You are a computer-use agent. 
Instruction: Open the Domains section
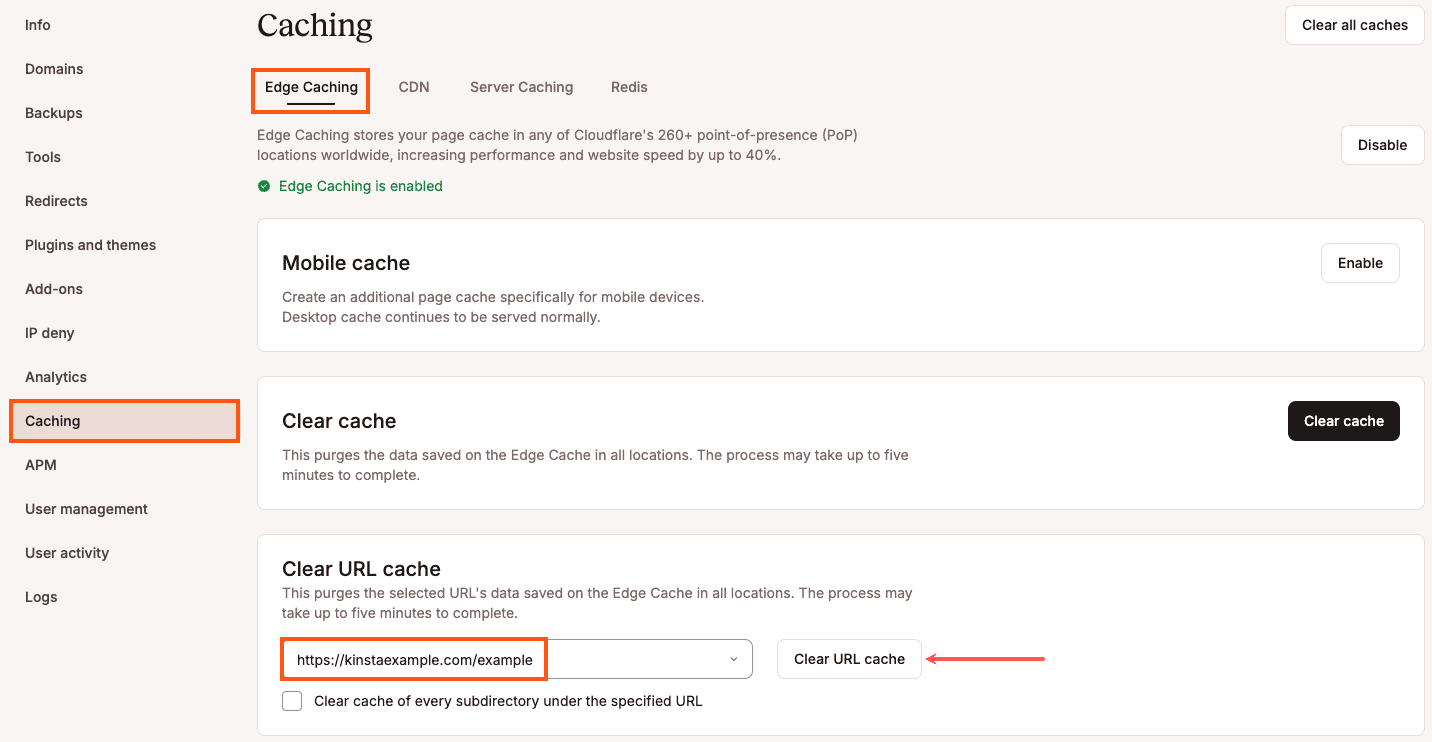coord(54,68)
